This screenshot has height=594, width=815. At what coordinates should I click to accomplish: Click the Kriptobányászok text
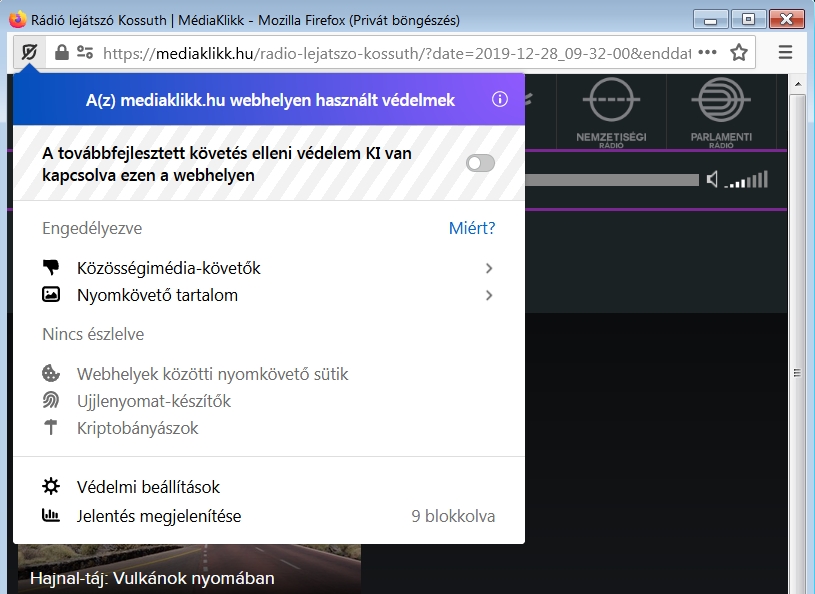(138, 428)
